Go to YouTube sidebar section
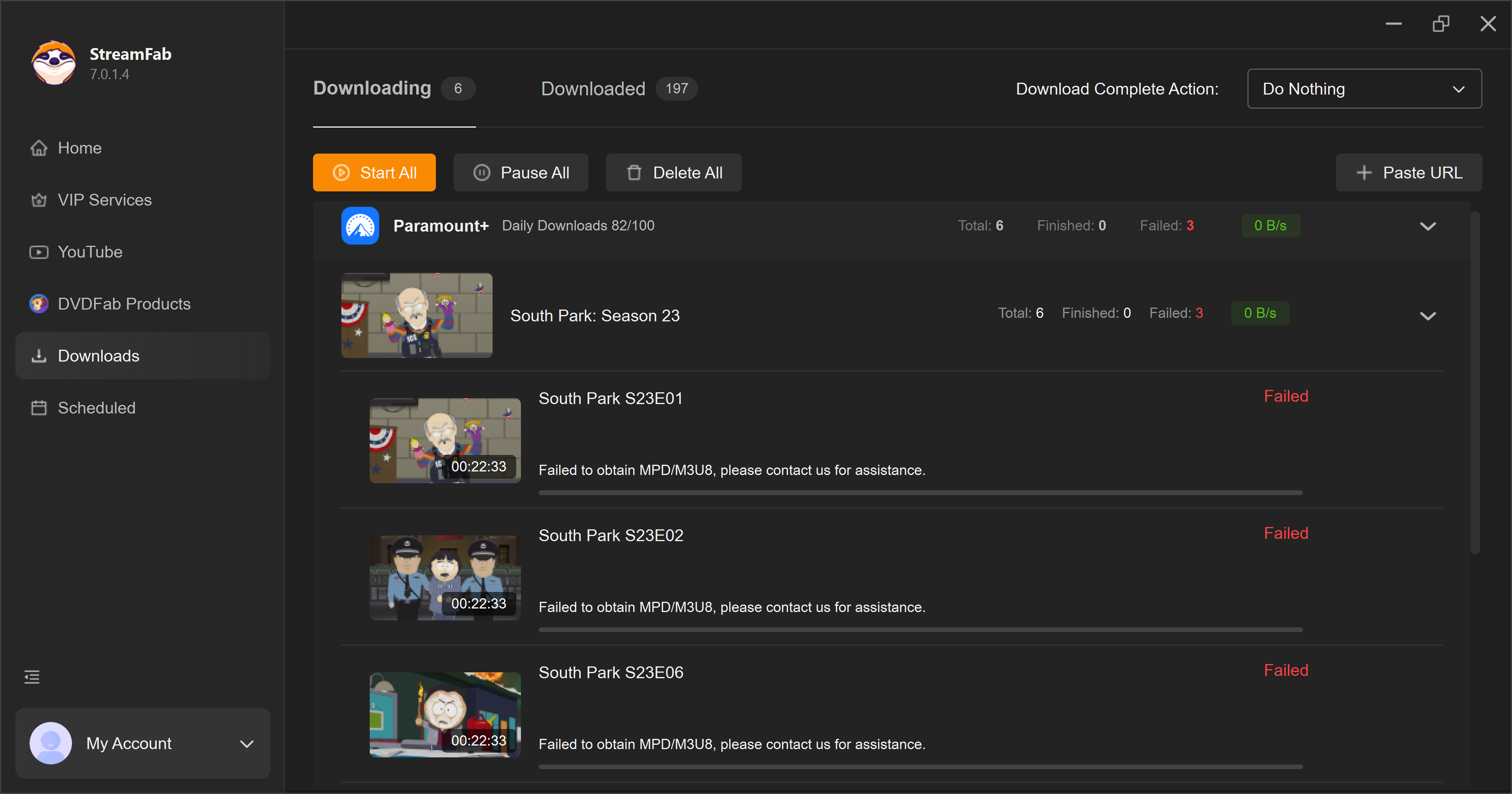 coord(90,252)
